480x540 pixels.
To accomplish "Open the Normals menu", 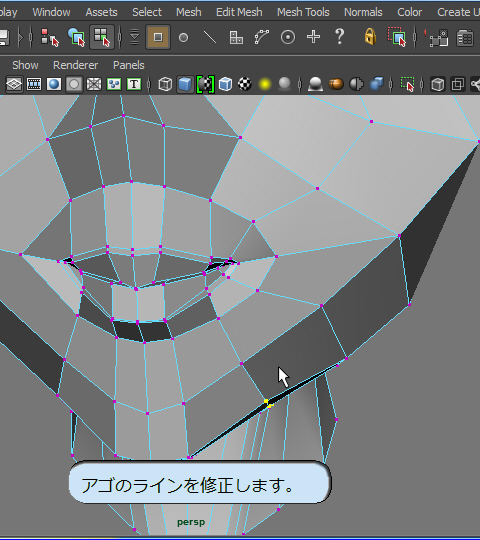I will click(363, 12).
